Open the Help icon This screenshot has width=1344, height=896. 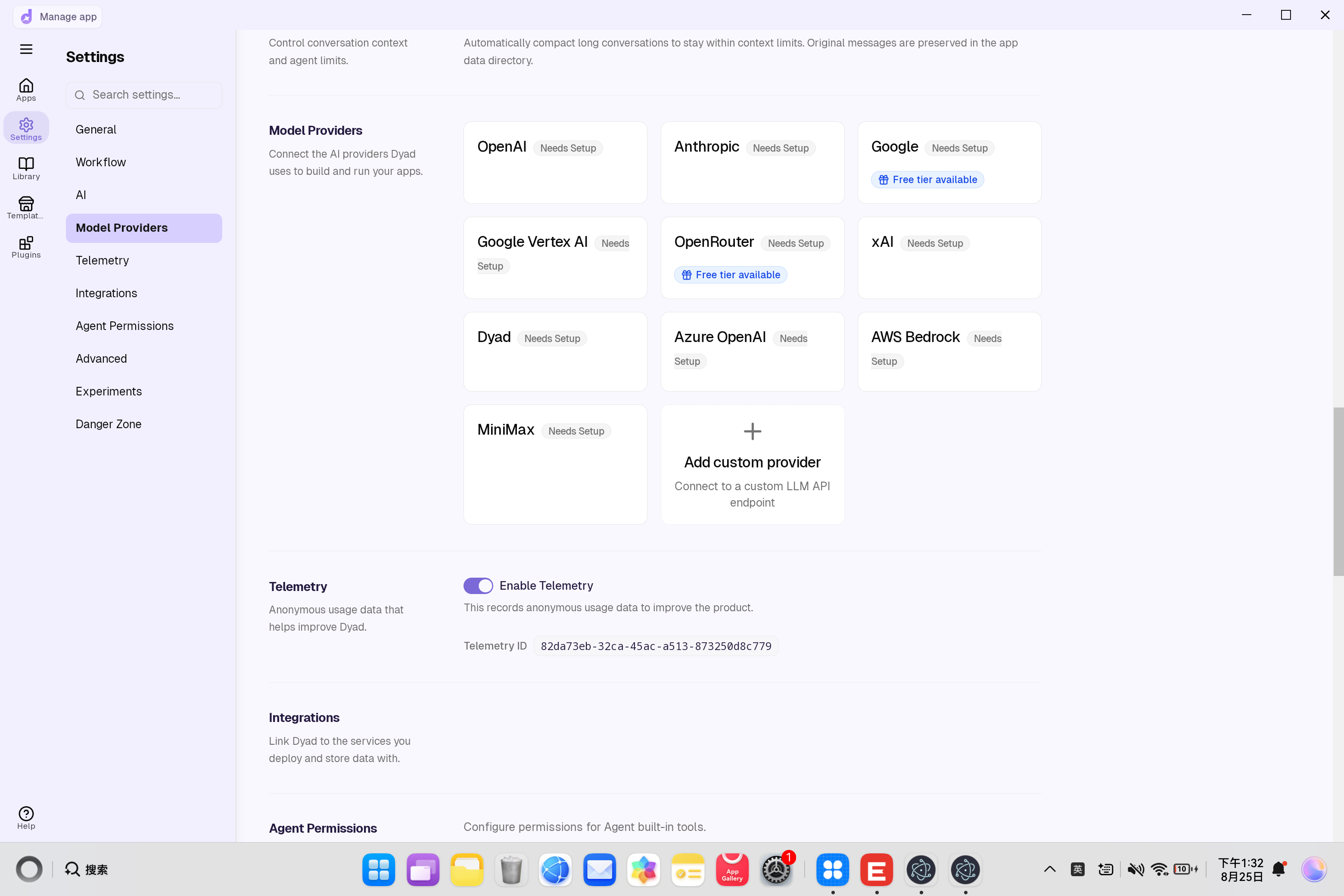[26, 818]
